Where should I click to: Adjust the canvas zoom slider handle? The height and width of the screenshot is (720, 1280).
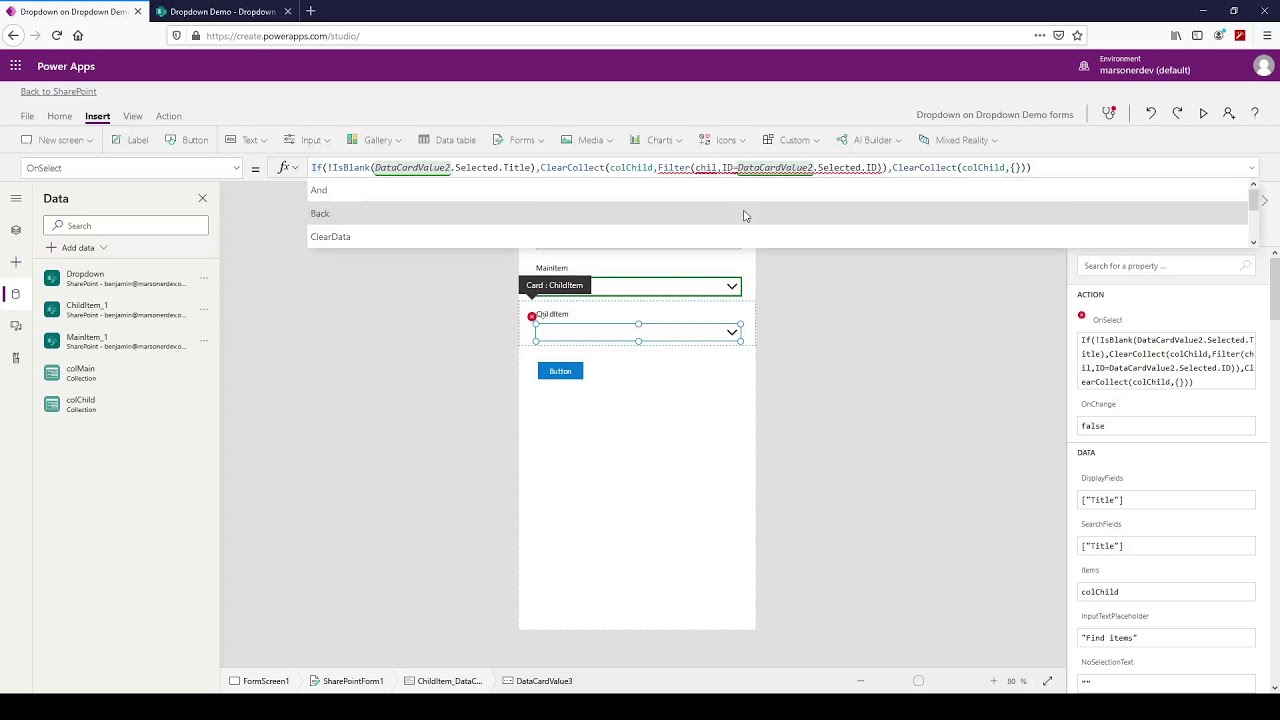pyautogui.click(x=918, y=681)
